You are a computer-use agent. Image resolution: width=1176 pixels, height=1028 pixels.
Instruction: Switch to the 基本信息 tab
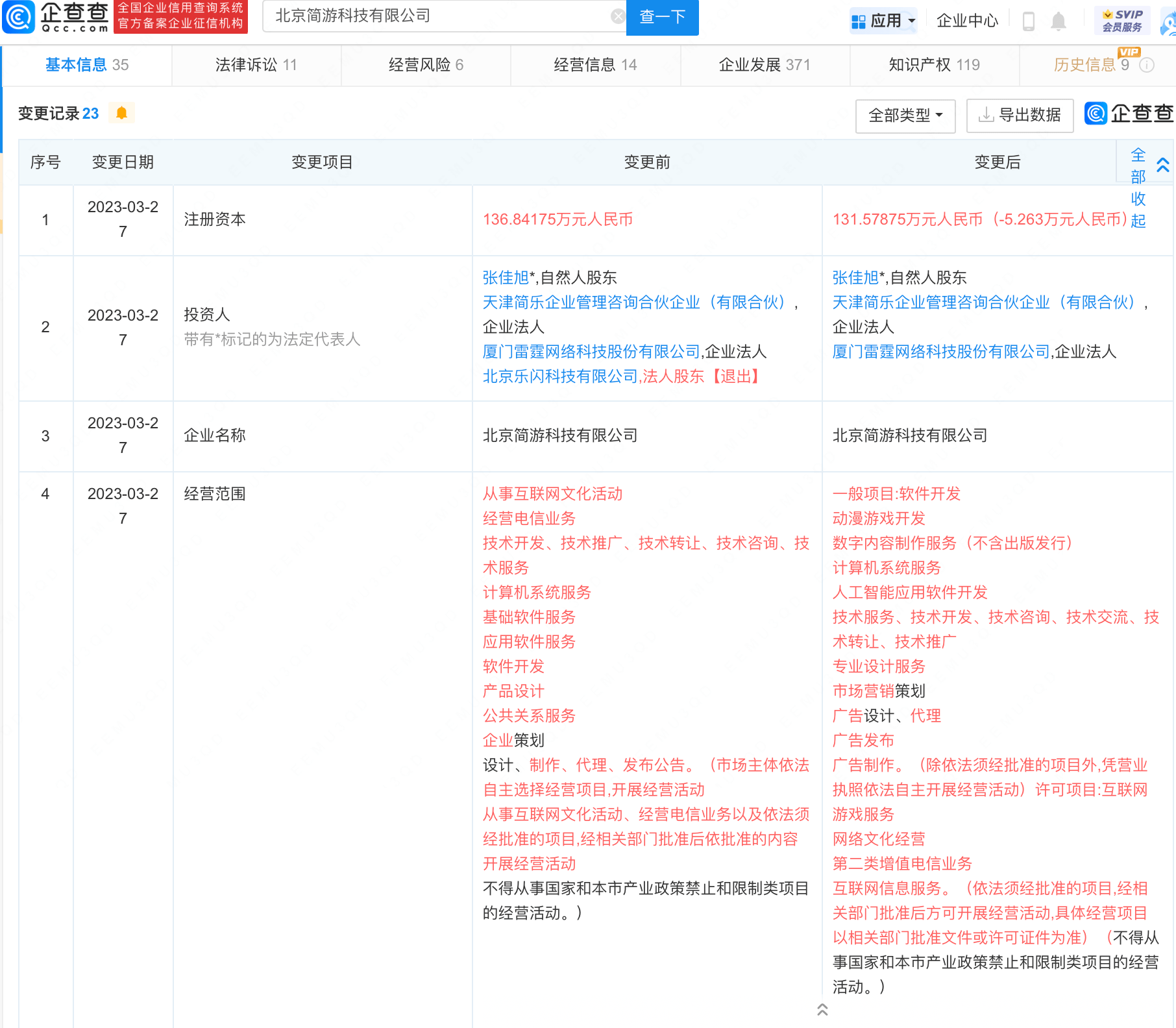click(x=87, y=65)
